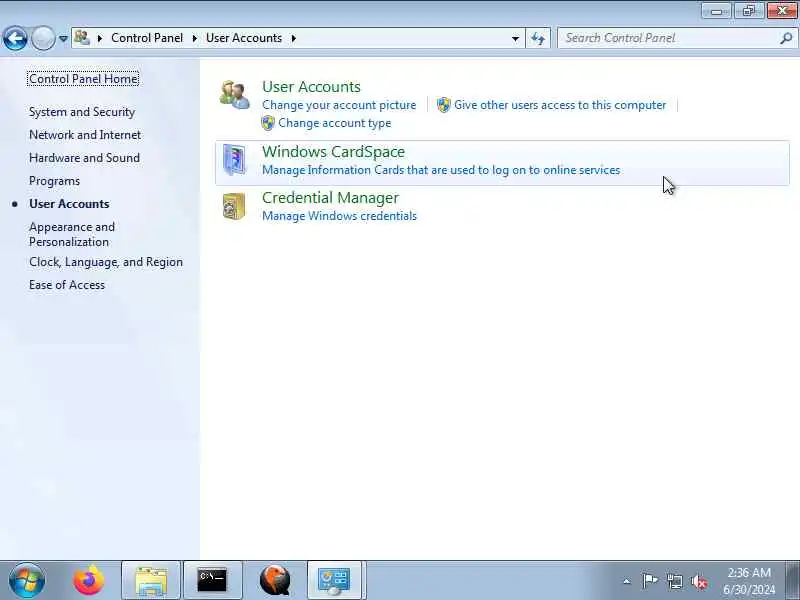Open System and Security category
The height and width of the screenshot is (600, 800).
pos(82,112)
